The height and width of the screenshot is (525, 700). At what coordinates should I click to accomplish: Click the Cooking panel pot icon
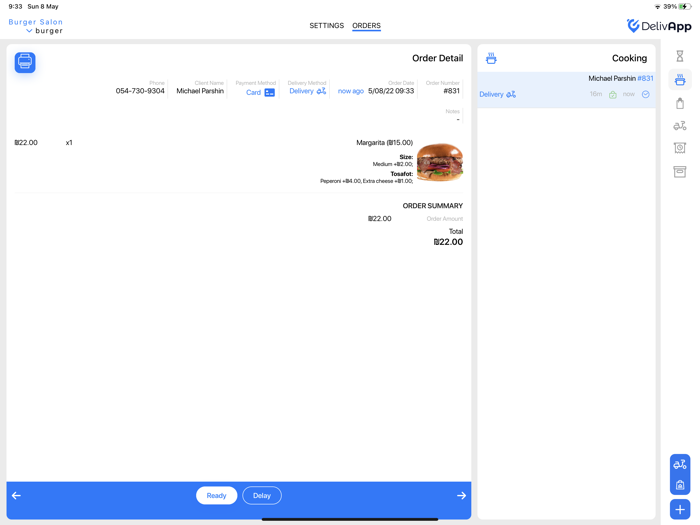coord(491,58)
